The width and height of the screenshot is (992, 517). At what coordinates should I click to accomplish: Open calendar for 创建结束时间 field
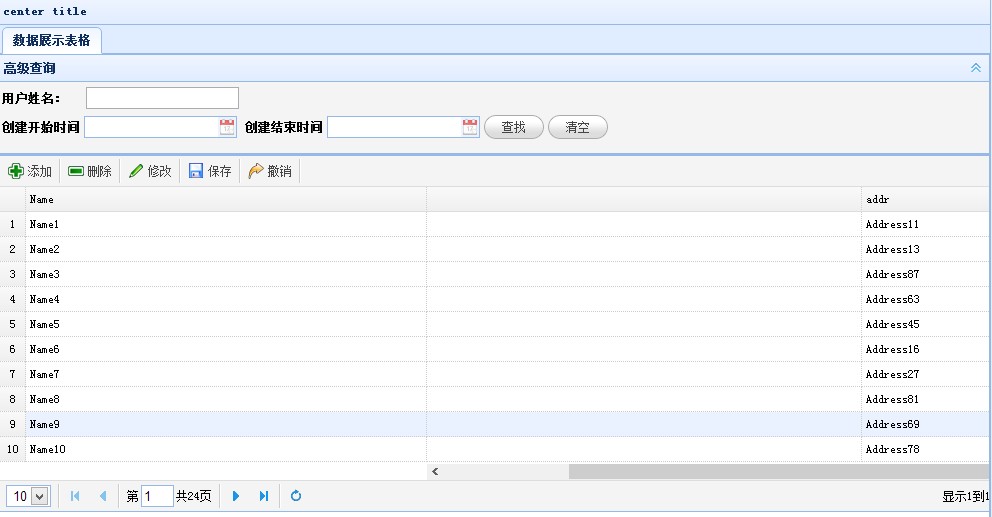(x=469, y=127)
